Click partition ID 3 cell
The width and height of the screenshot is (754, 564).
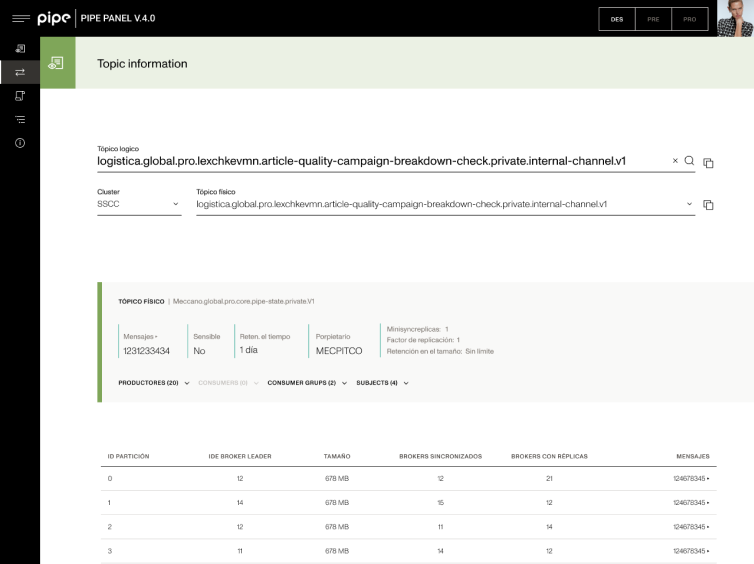(x=110, y=551)
